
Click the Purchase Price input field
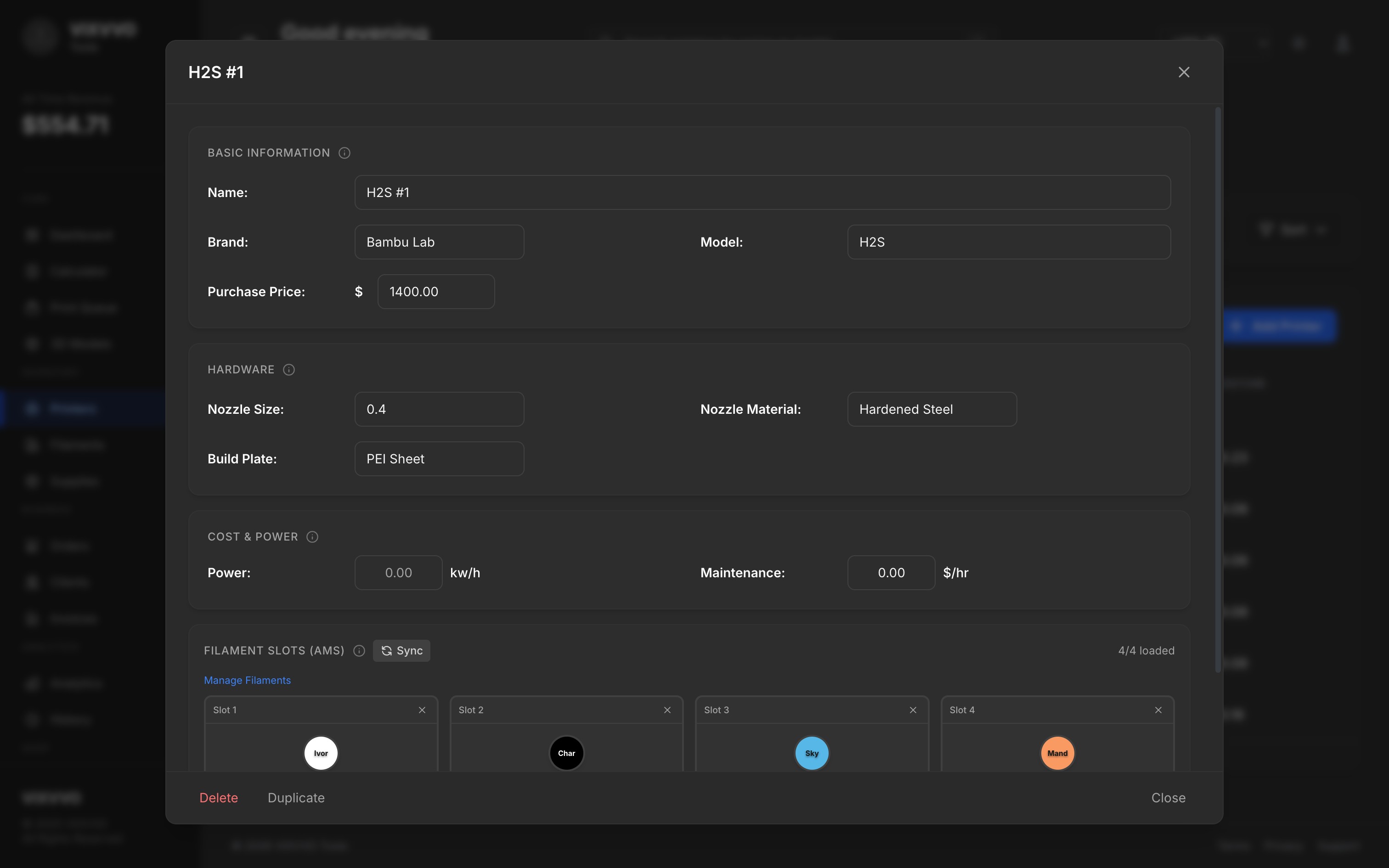pyautogui.click(x=435, y=292)
